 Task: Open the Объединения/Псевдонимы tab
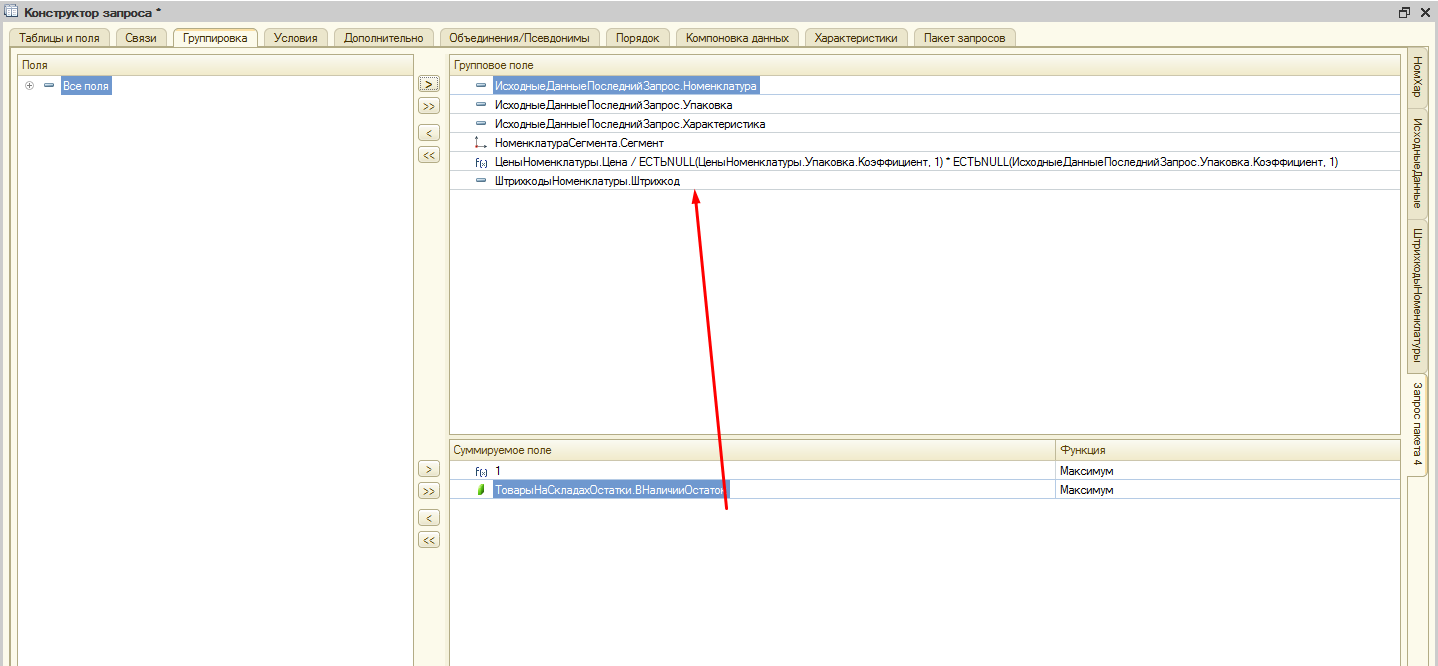tap(519, 37)
